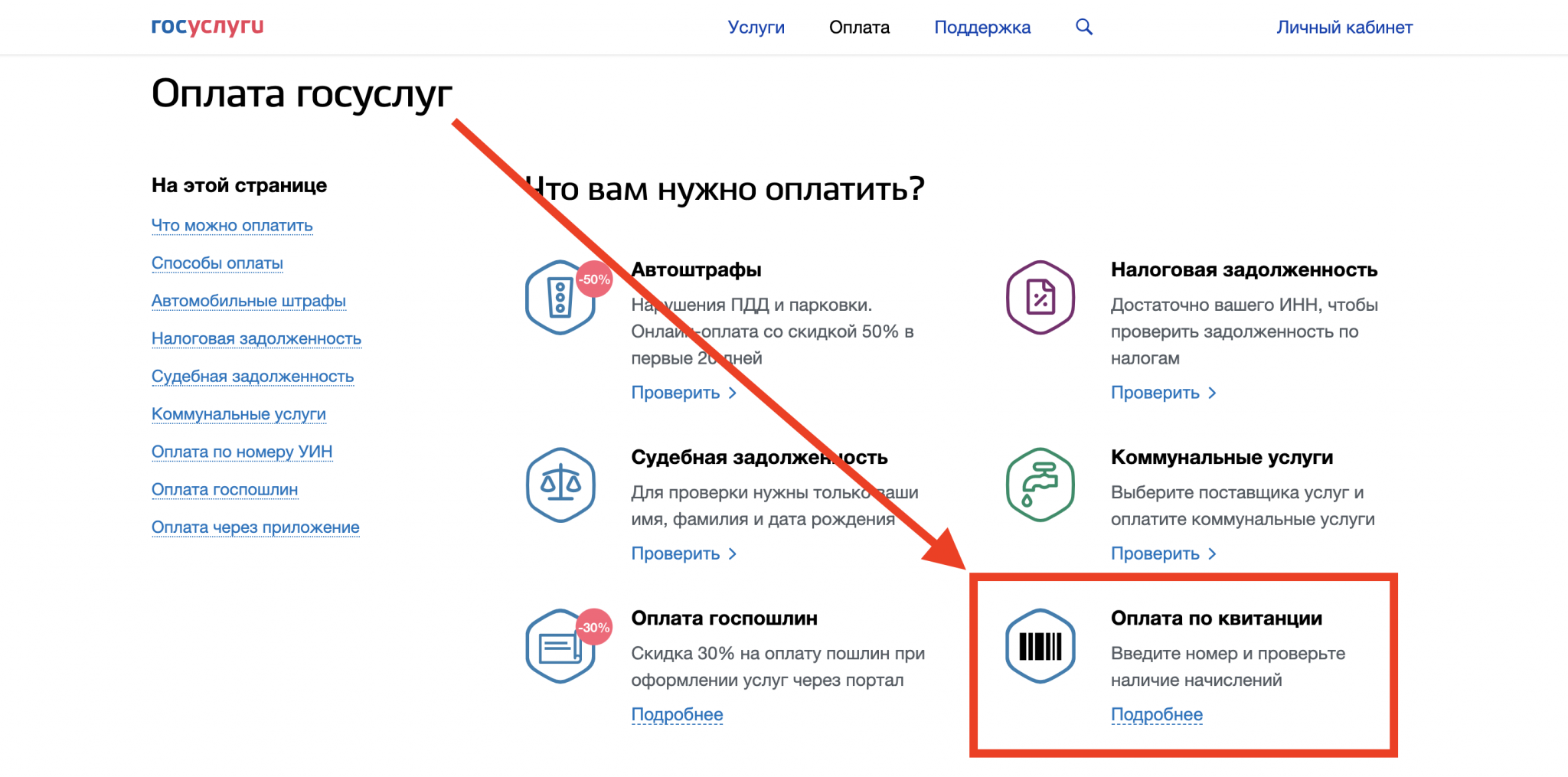This screenshot has height=777, width=1568.
Task: Click description 'Введите номер и проверьте наличие начислений'
Action: pos(1228,667)
